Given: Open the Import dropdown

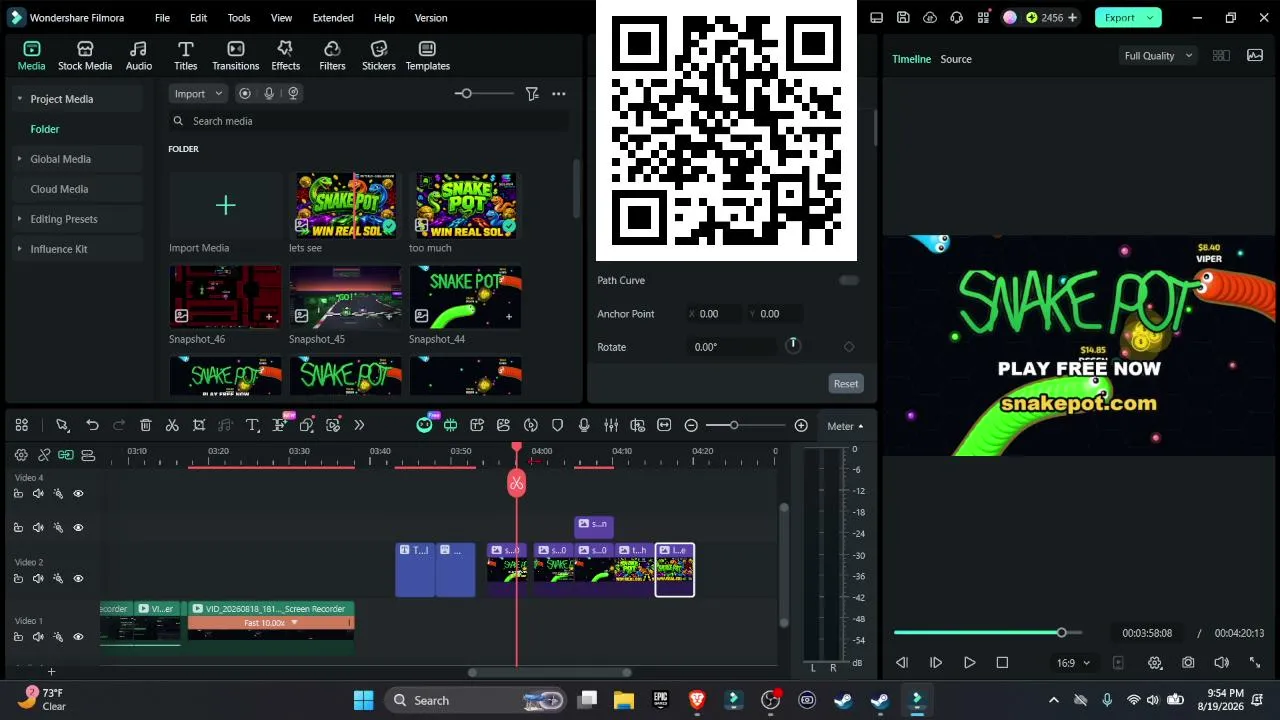Looking at the screenshot, I should [197, 94].
